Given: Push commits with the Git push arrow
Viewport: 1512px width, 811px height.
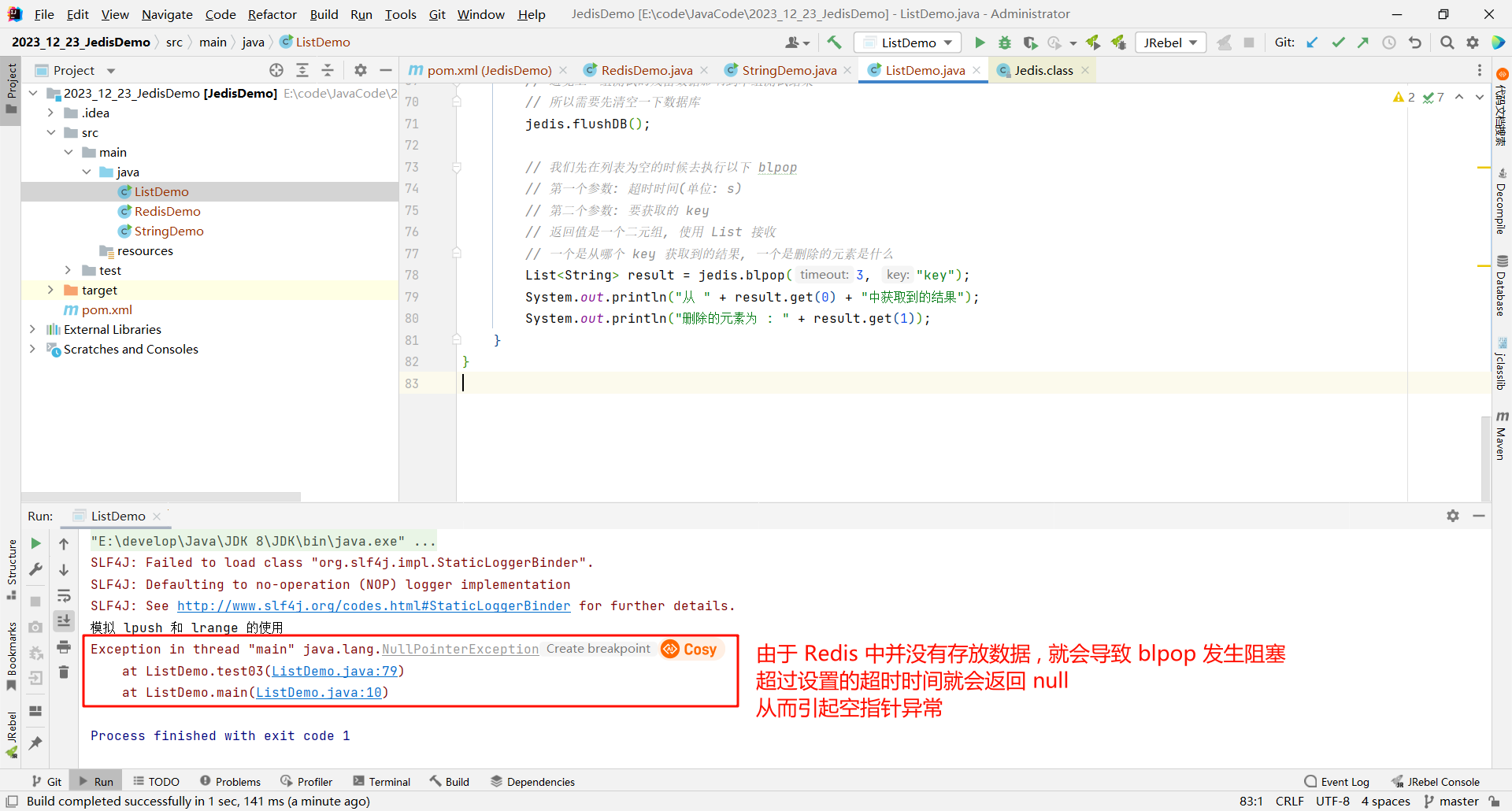Looking at the screenshot, I should click(x=1363, y=43).
